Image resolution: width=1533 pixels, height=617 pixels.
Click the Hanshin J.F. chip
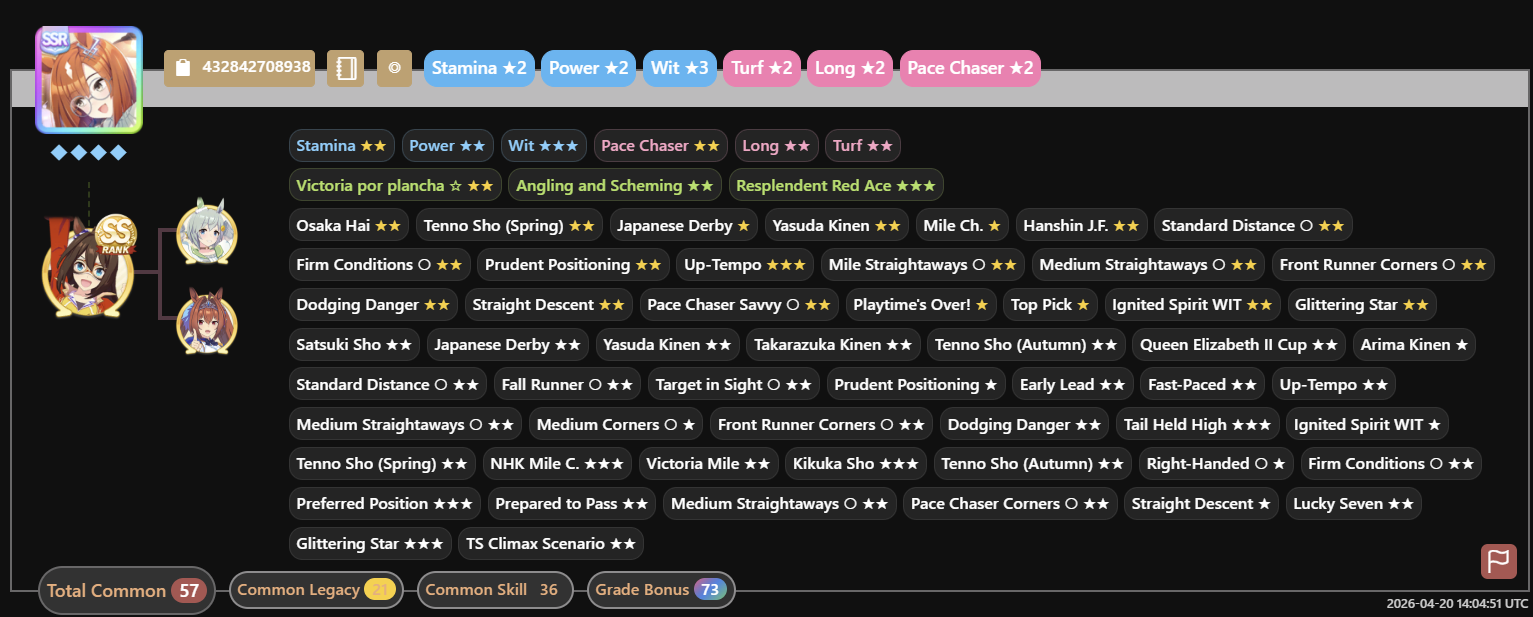[x=1082, y=225]
